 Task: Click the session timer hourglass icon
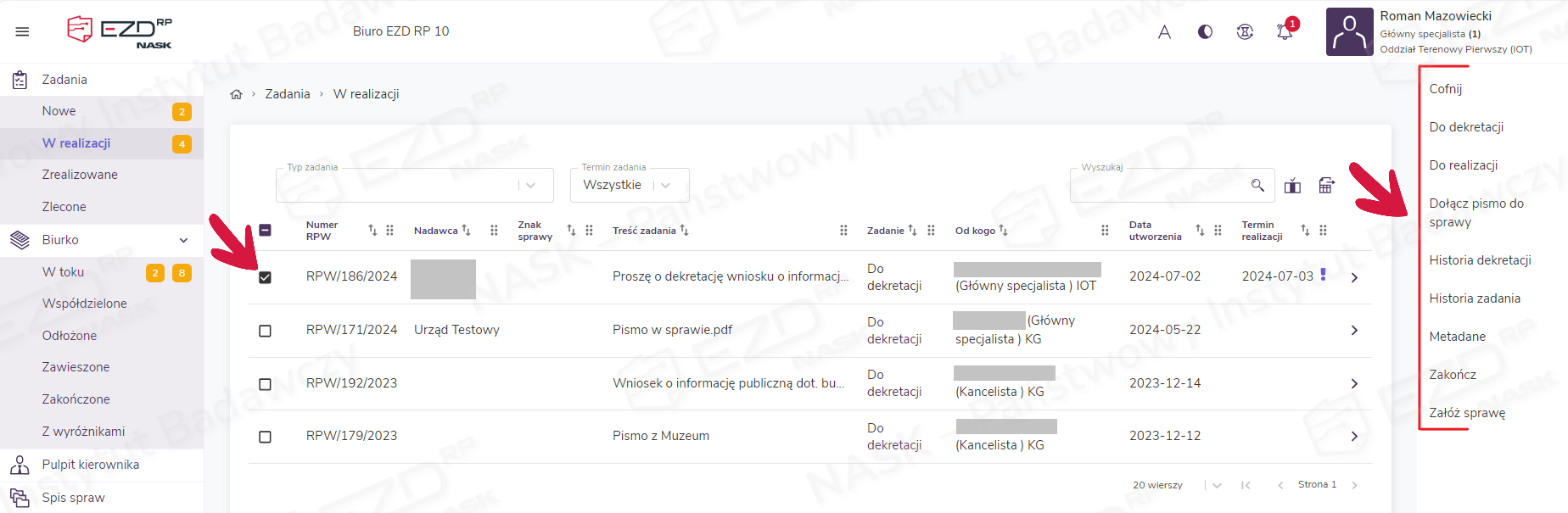1245,32
